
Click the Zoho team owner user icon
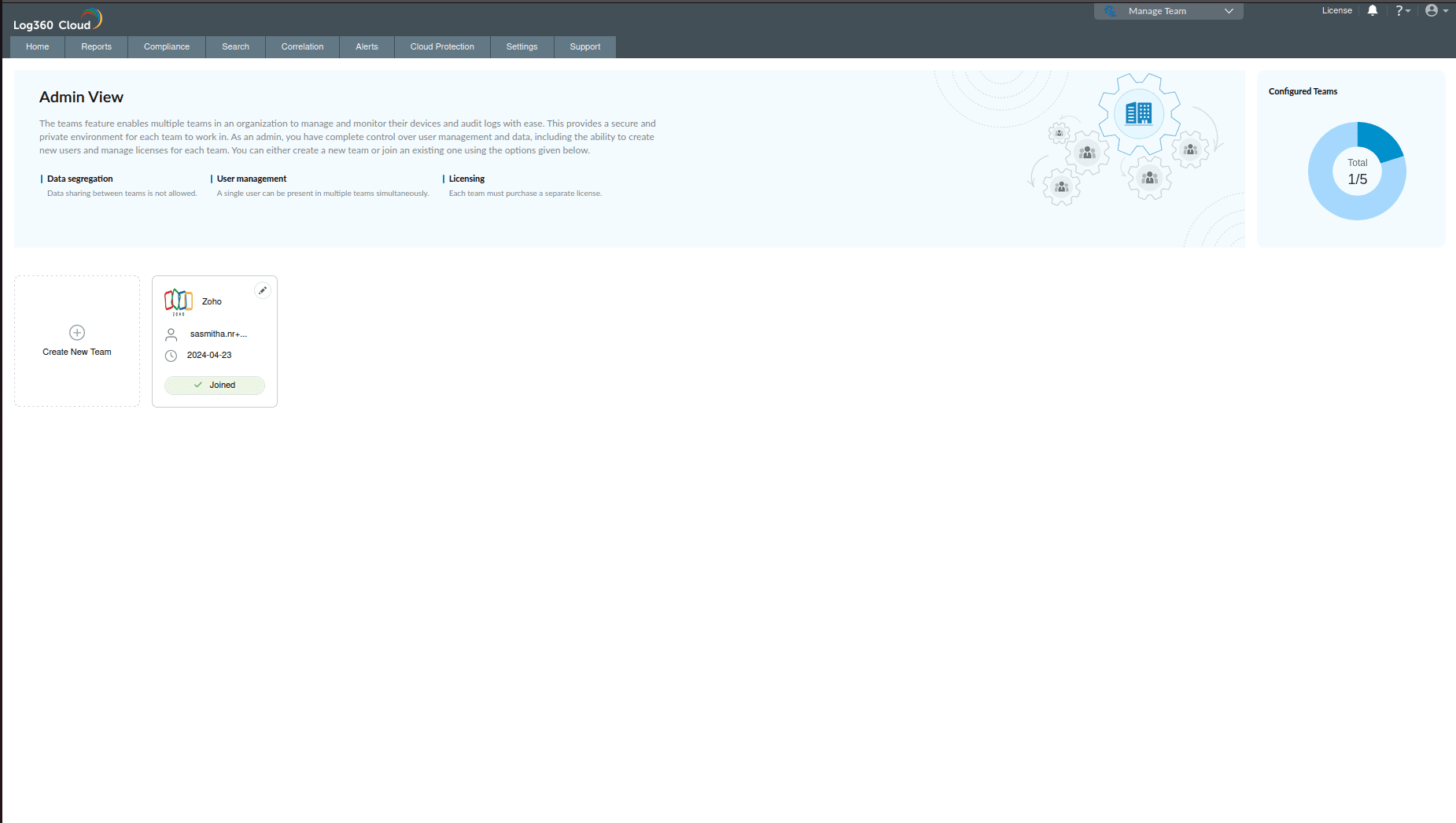point(171,334)
